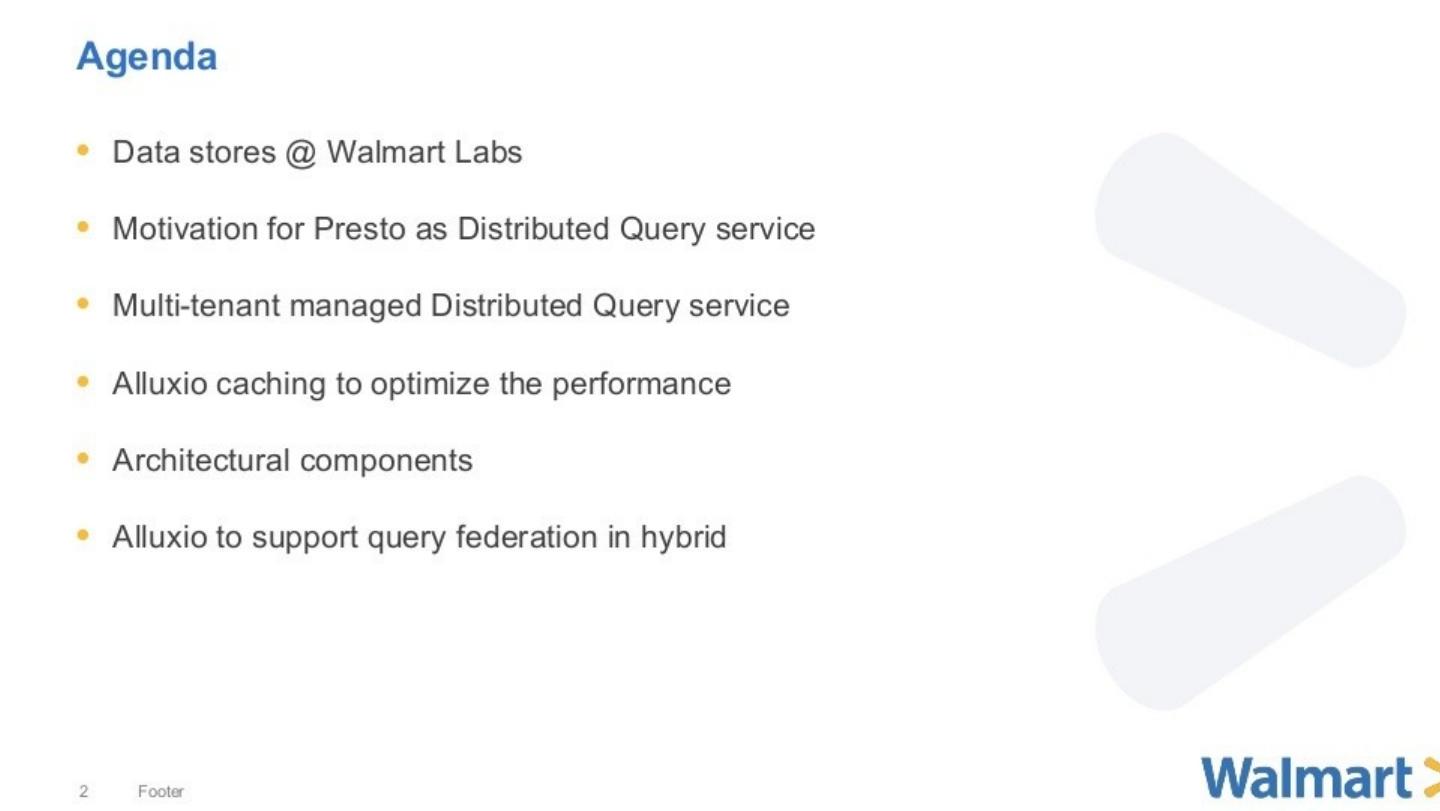Select the Motivation for Presto agenda item
The height and width of the screenshot is (811, 1440).
coord(463,229)
